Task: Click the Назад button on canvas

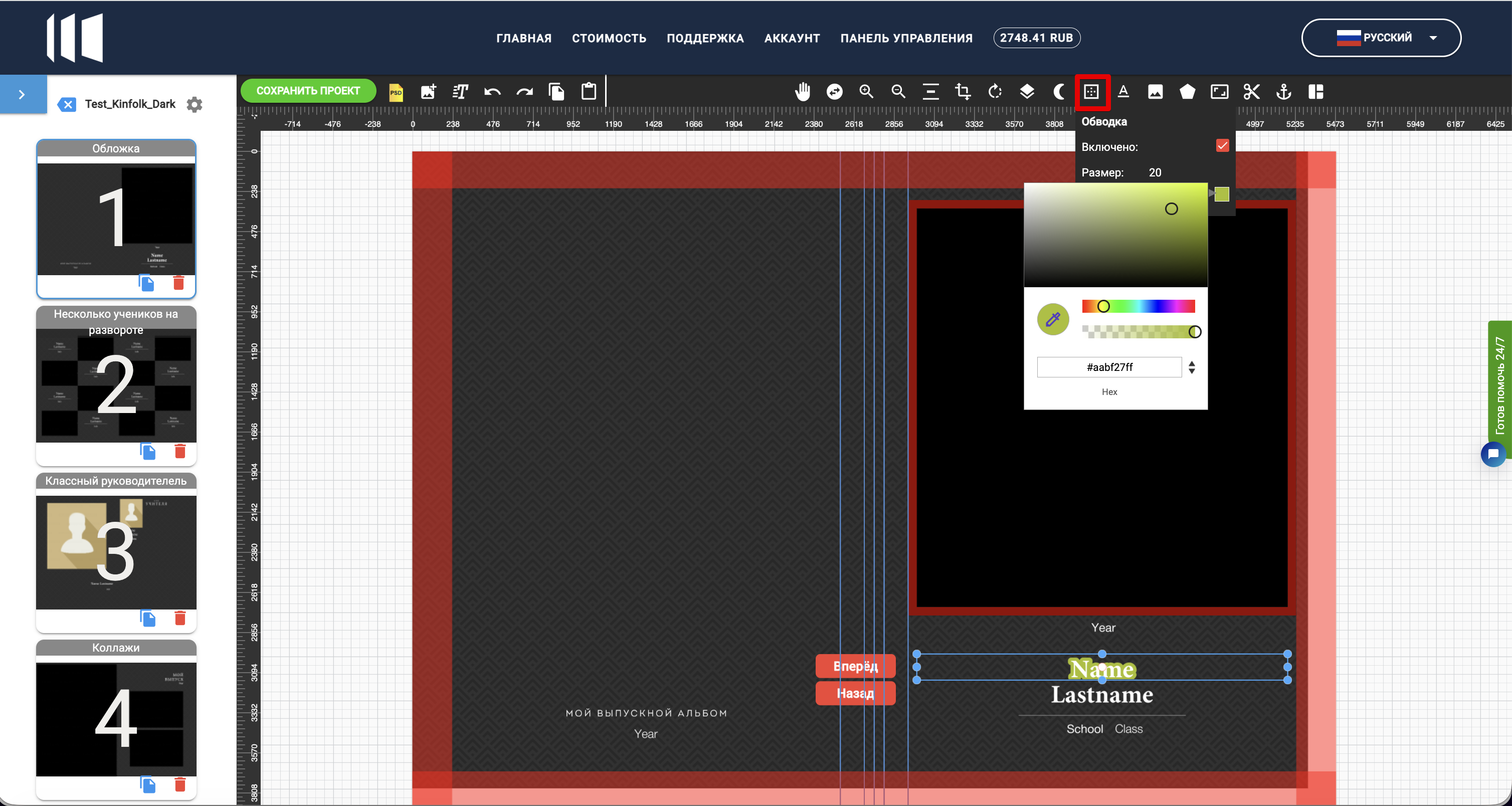Action: 855,693
